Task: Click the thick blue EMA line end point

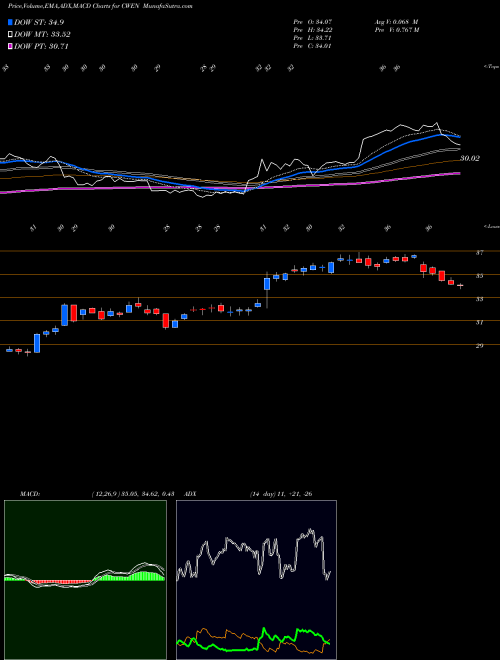Action: tap(460, 137)
